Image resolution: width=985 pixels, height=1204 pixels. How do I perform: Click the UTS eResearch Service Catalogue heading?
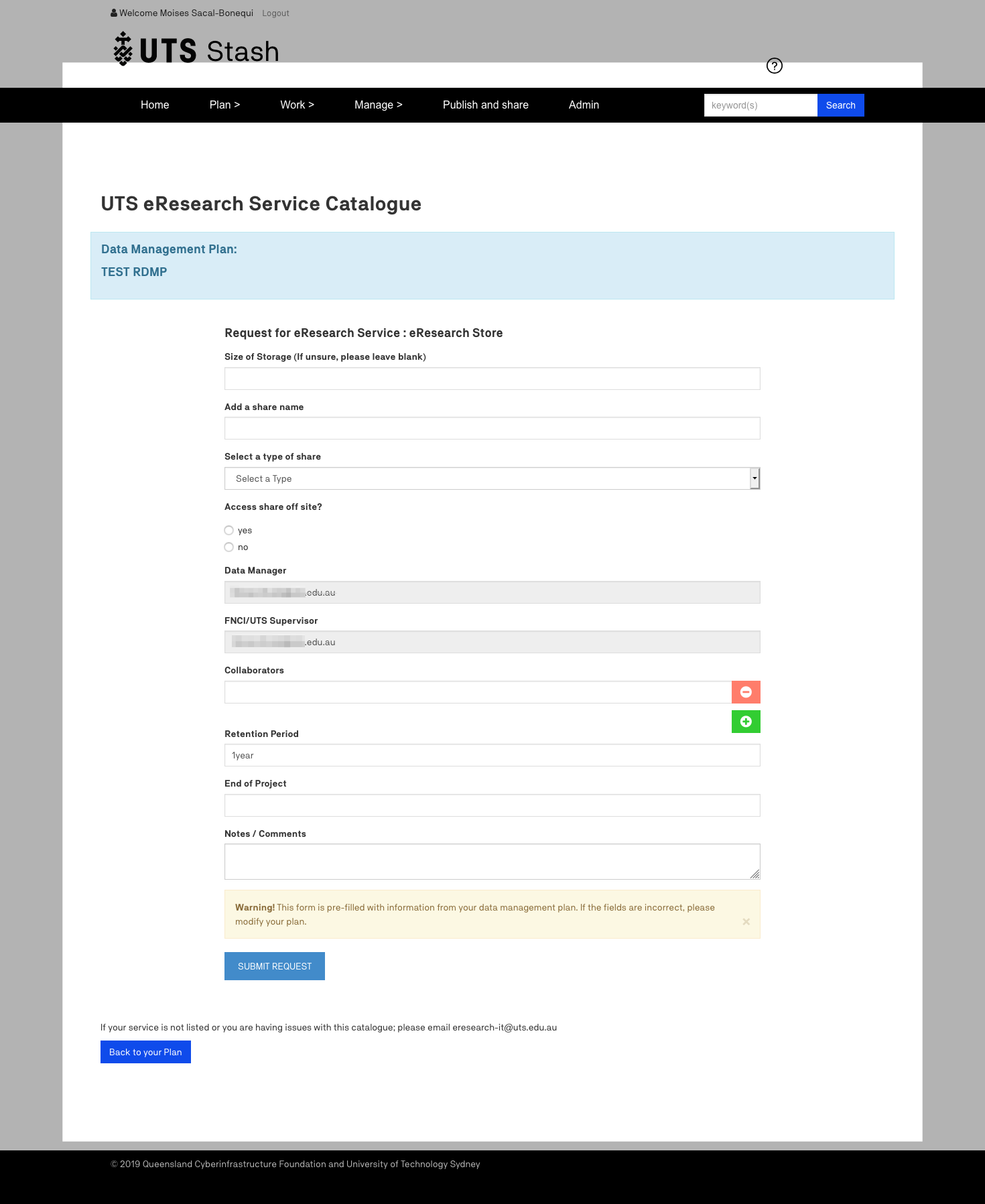[x=261, y=204]
